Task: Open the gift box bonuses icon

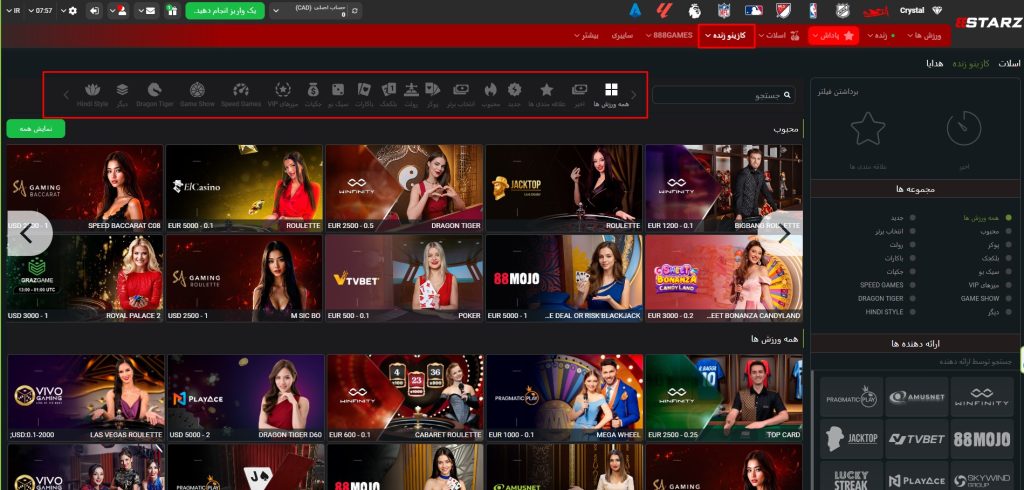Action: point(171,10)
